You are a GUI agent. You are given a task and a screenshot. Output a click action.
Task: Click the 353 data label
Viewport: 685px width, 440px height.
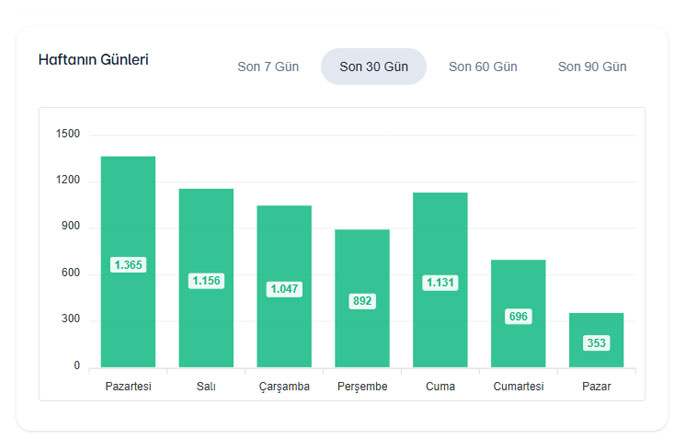[x=596, y=343]
